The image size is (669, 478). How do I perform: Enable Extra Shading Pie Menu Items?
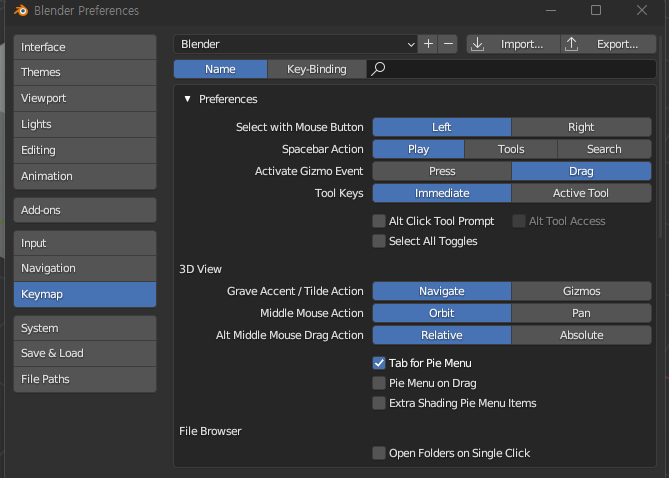point(379,403)
